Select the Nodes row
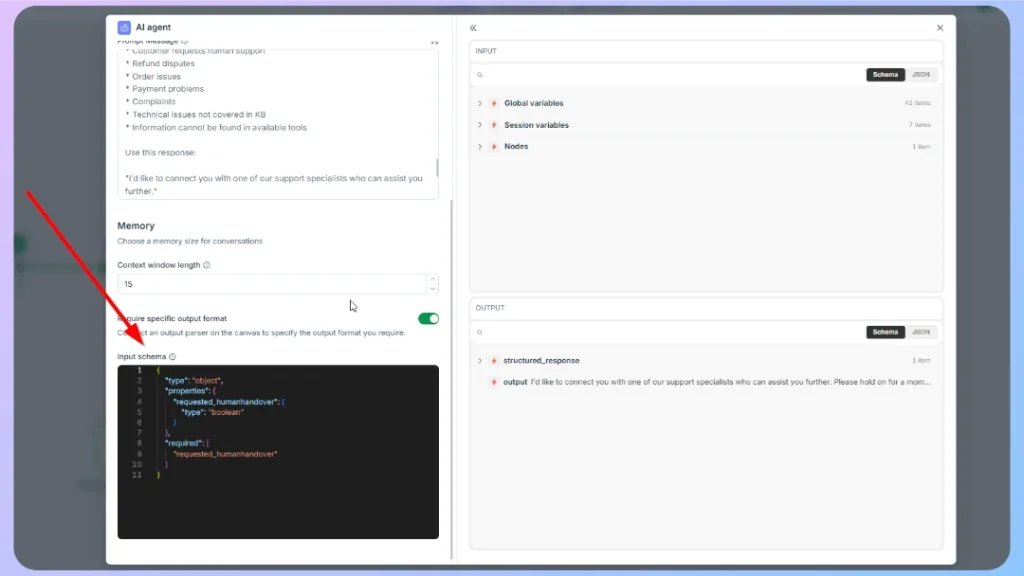 705,146
